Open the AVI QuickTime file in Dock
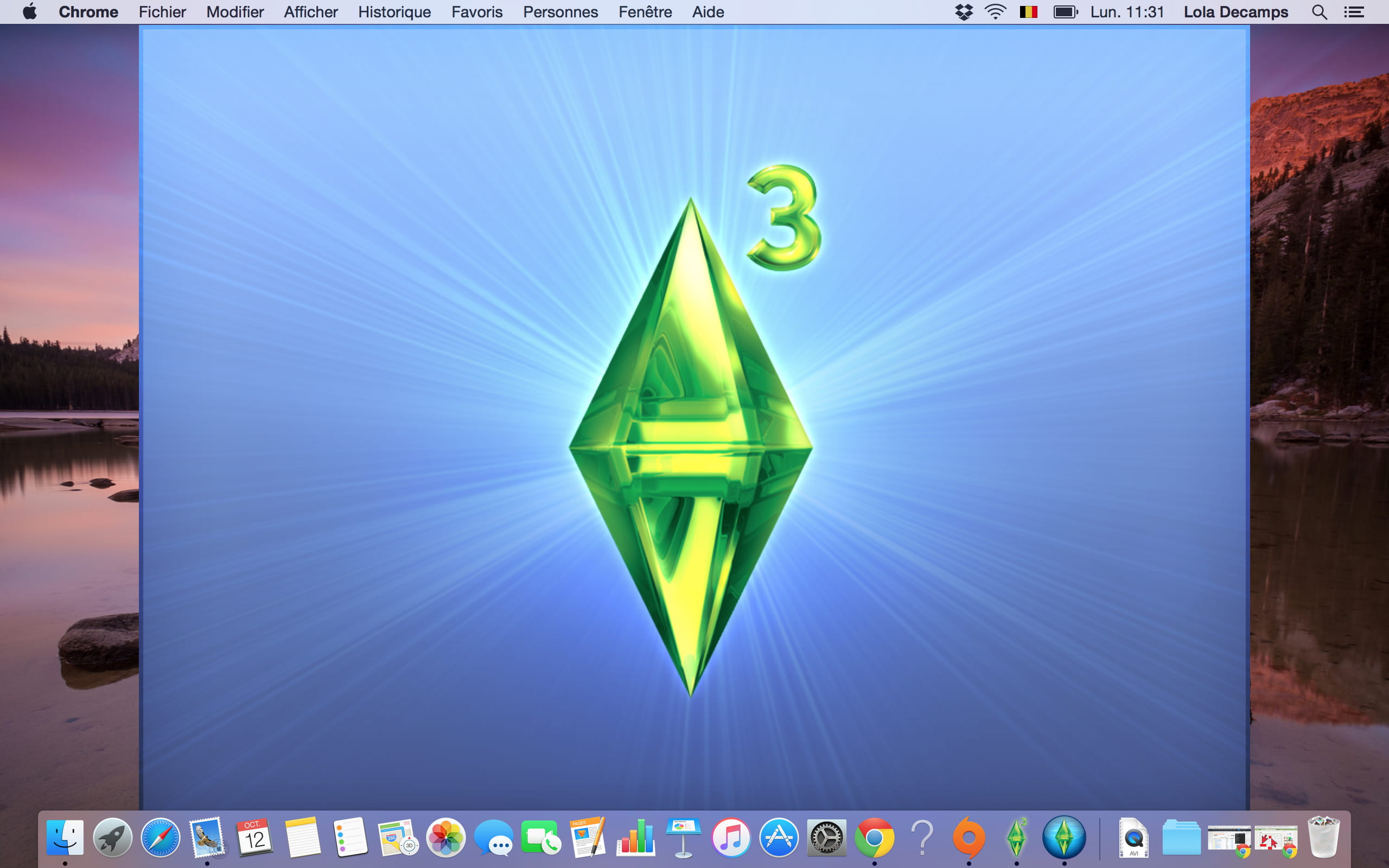Image resolution: width=1389 pixels, height=868 pixels. tap(1133, 838)
